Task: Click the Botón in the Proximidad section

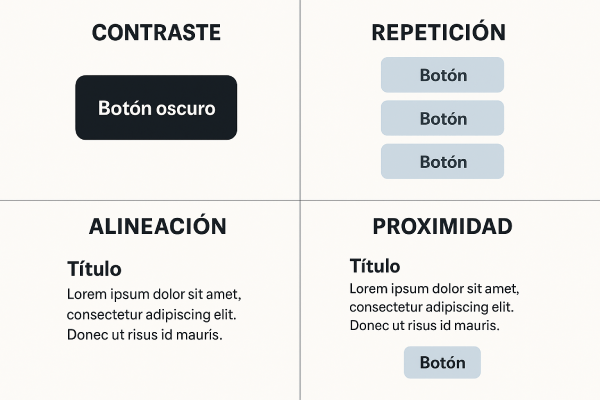Action: click(442, 362)
